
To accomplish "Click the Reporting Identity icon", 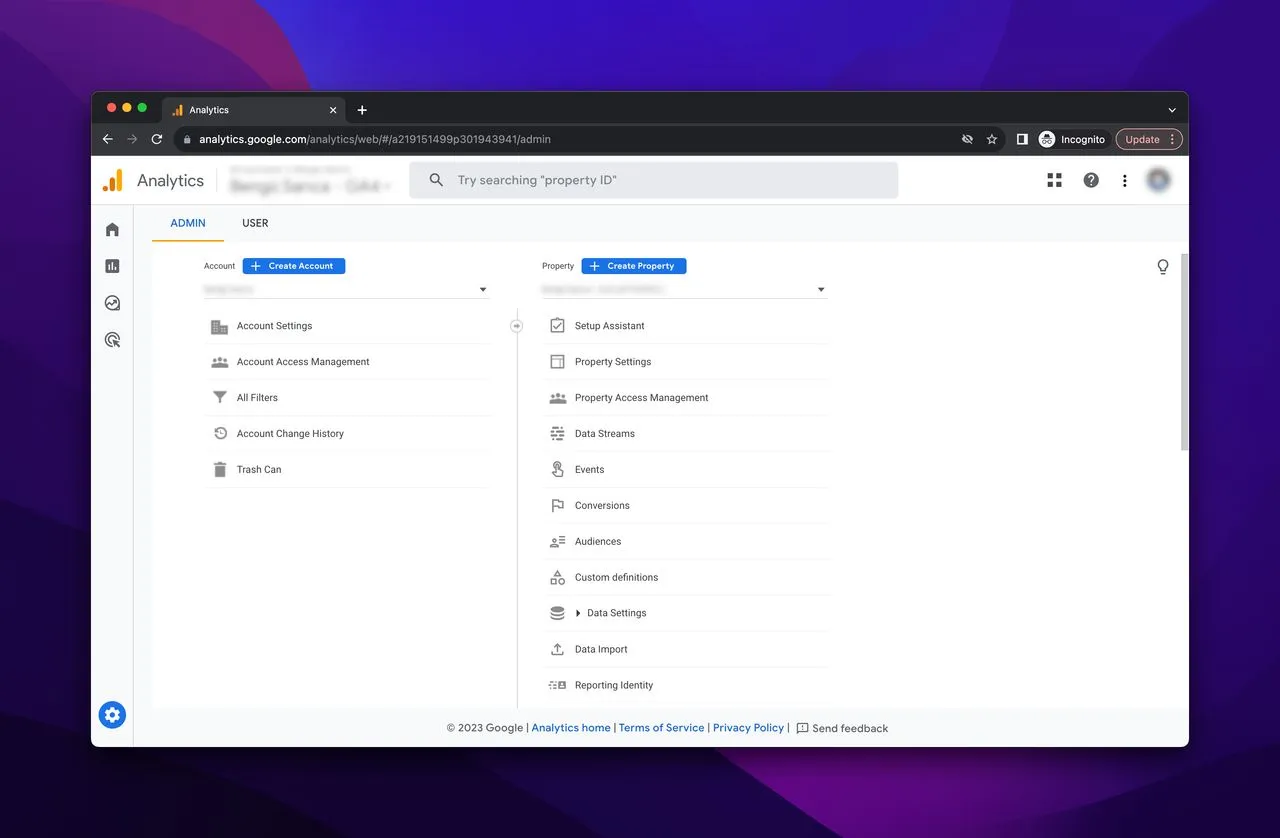I will point(557,686).
